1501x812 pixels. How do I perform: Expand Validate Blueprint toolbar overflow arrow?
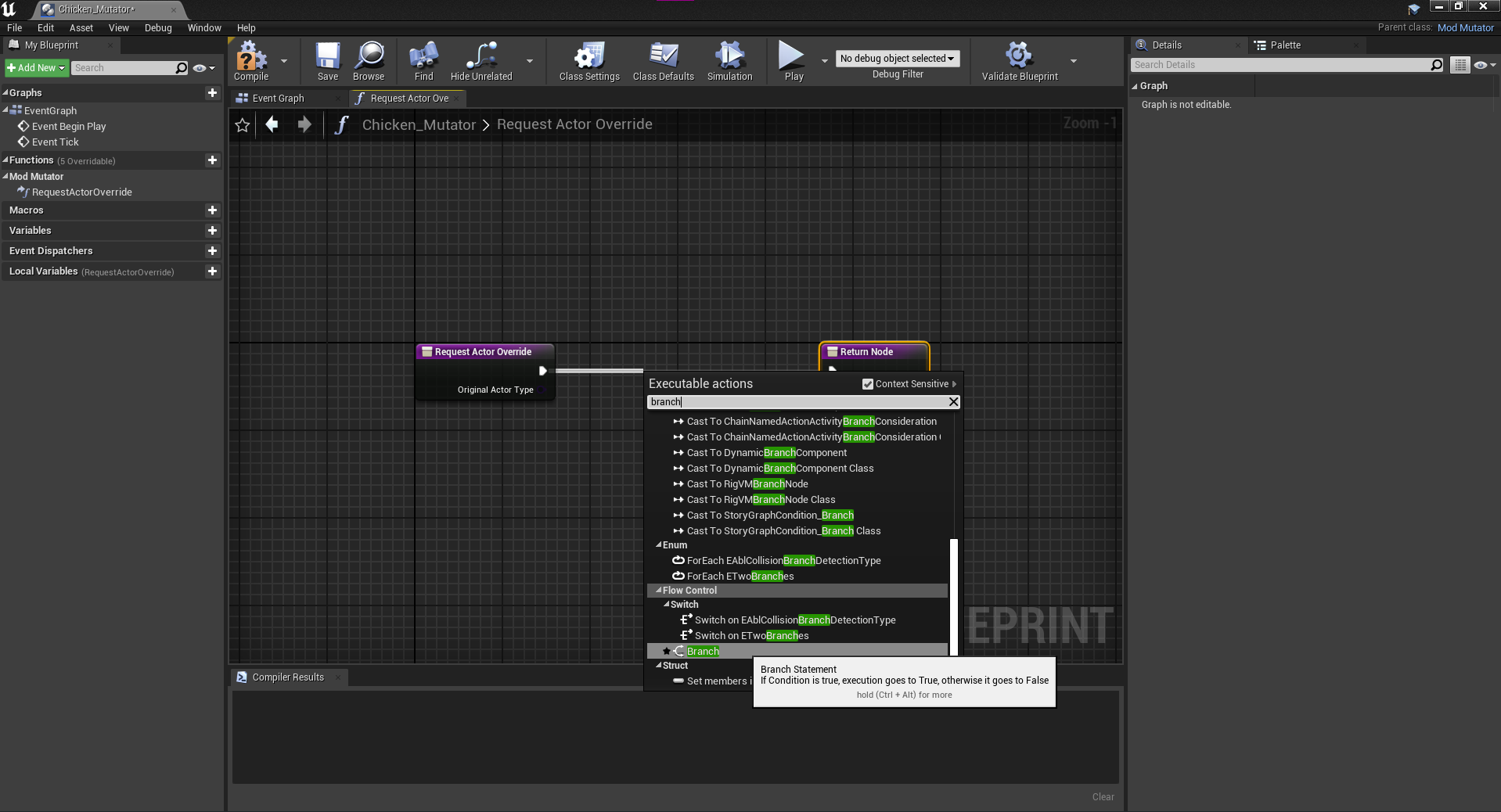pyautogui.click(x=1074, y=61)
